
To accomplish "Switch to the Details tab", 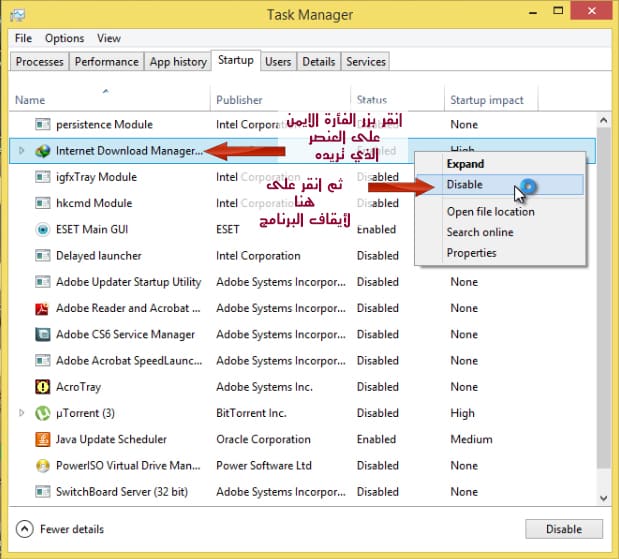I will pyautogui.click(x=319, y=62).
